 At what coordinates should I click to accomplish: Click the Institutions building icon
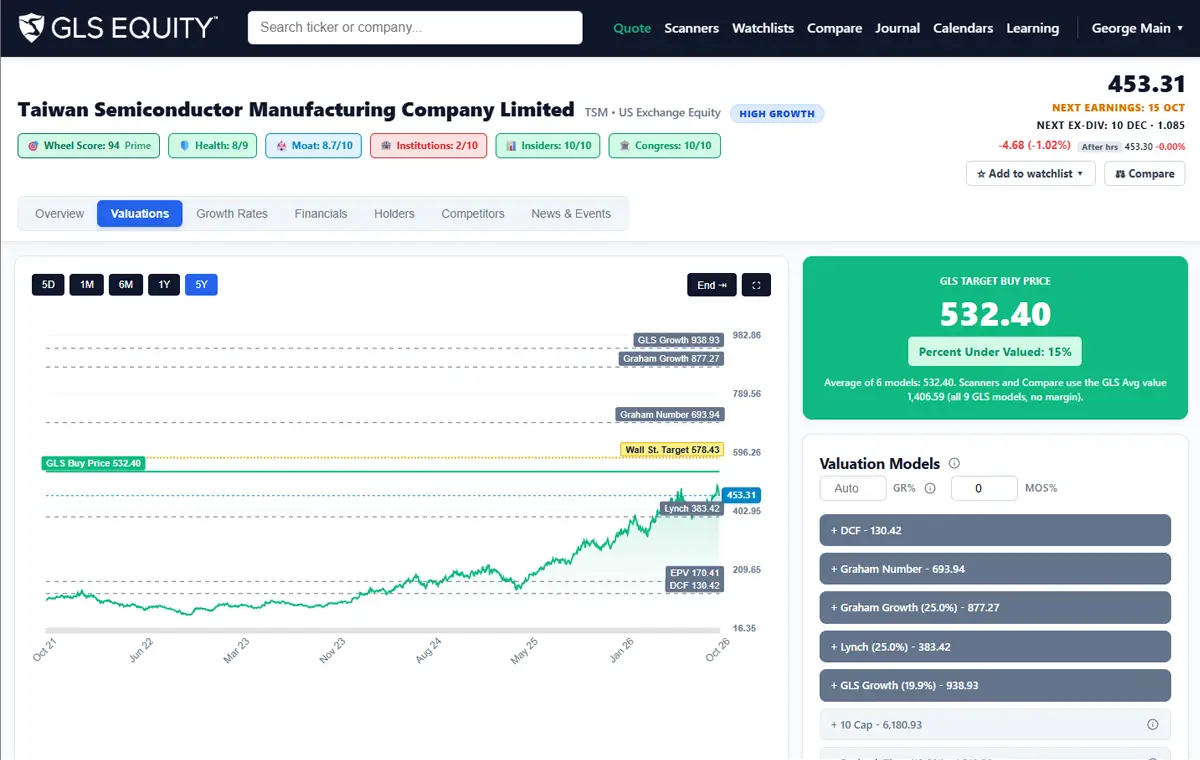point(386,146)
